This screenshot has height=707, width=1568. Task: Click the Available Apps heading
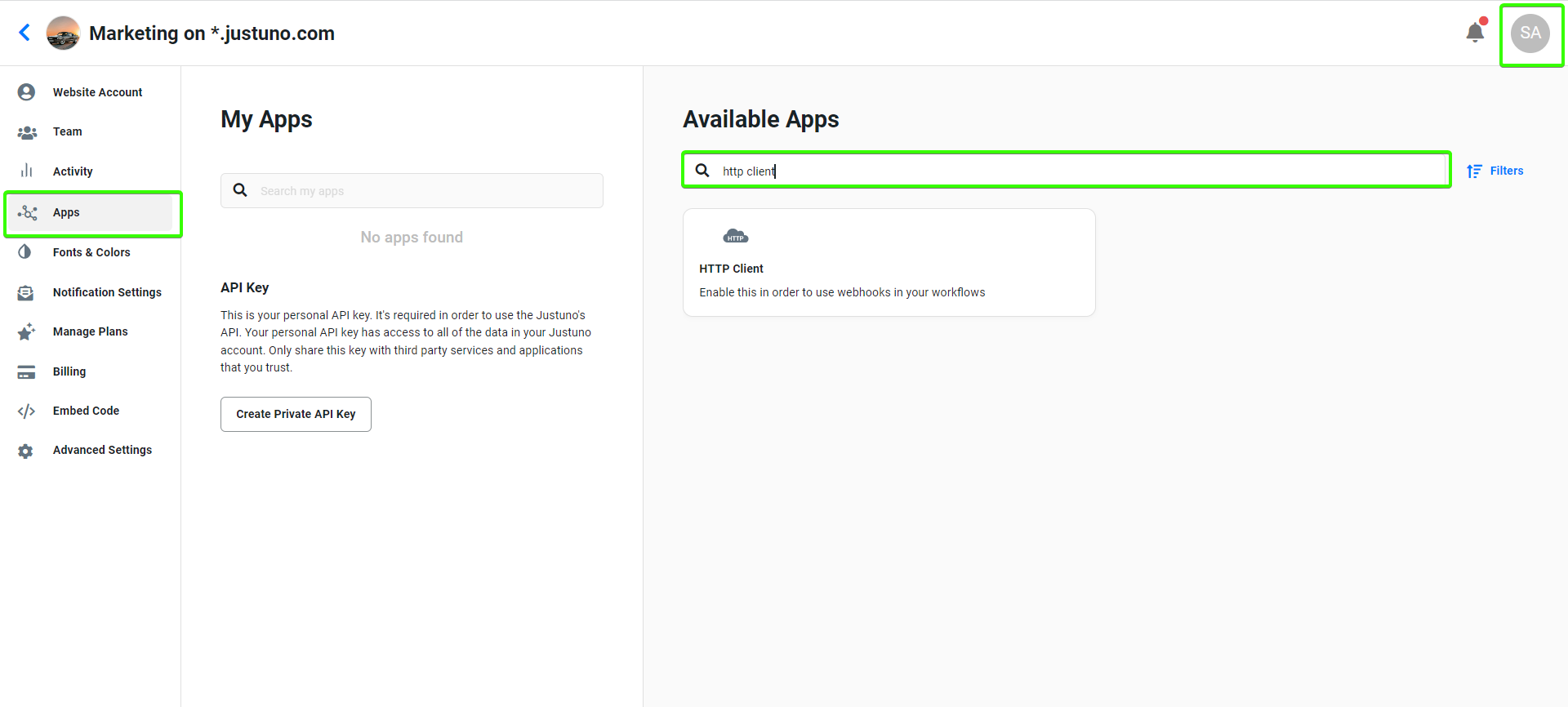click(x=760, y=119)
